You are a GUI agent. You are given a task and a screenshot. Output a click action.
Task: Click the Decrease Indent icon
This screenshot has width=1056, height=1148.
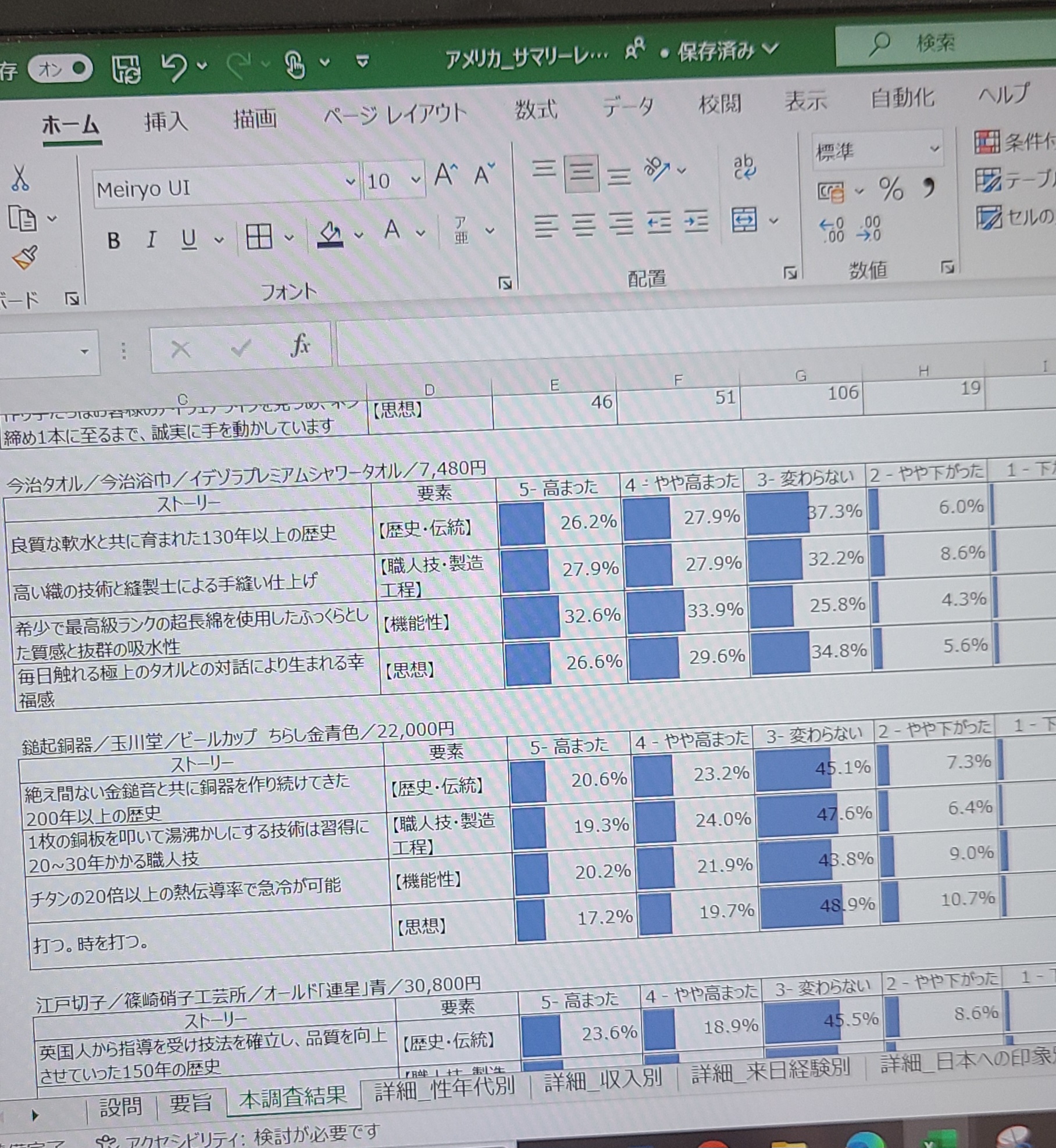pos(659,223)
